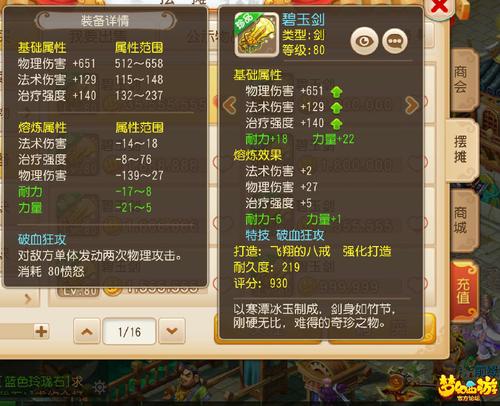Click green up arrow beside 治疗强度

pyautogui.click(x=336, y=124)
